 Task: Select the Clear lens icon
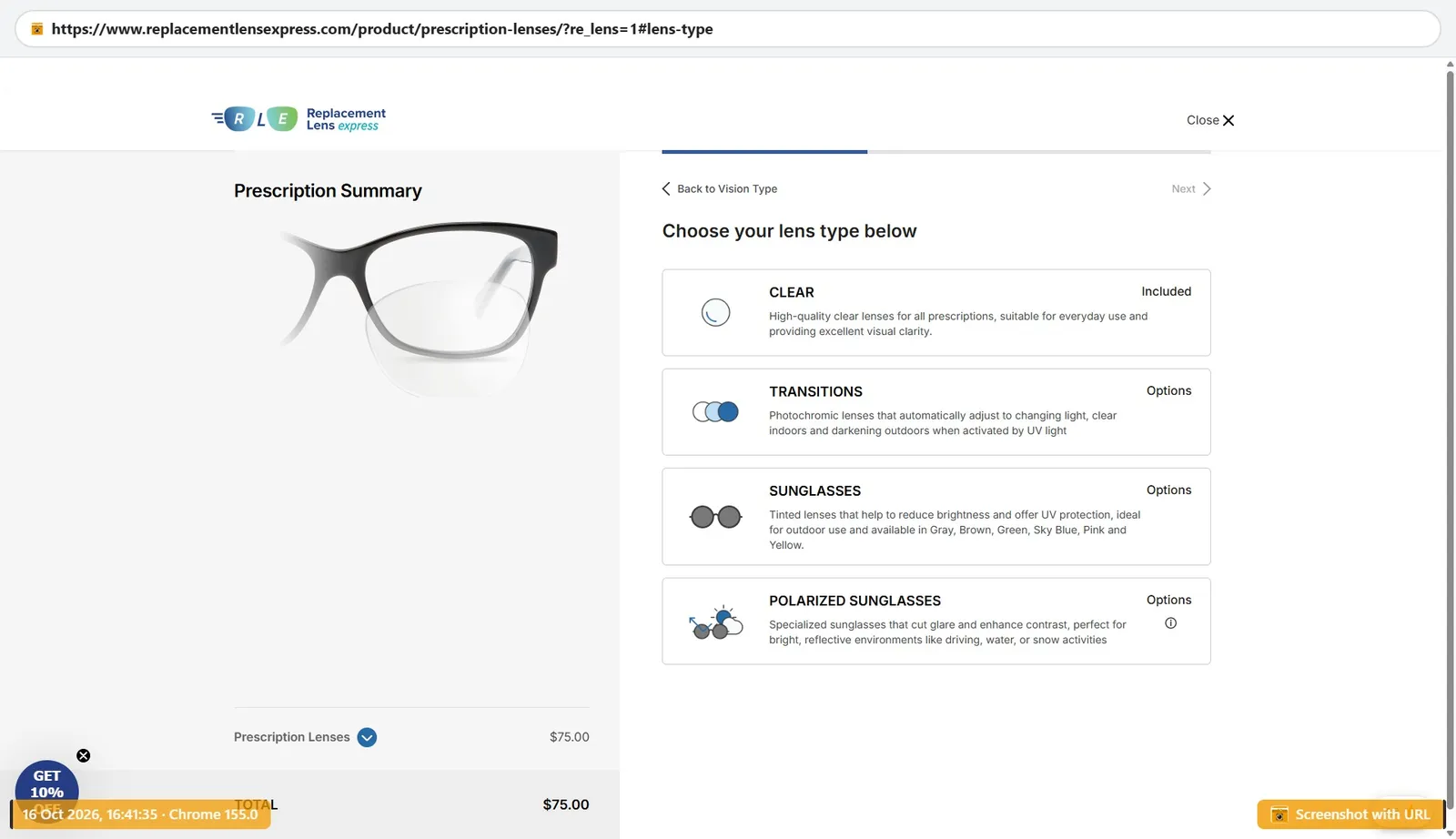pyautogui.click(x=715, y=312)
